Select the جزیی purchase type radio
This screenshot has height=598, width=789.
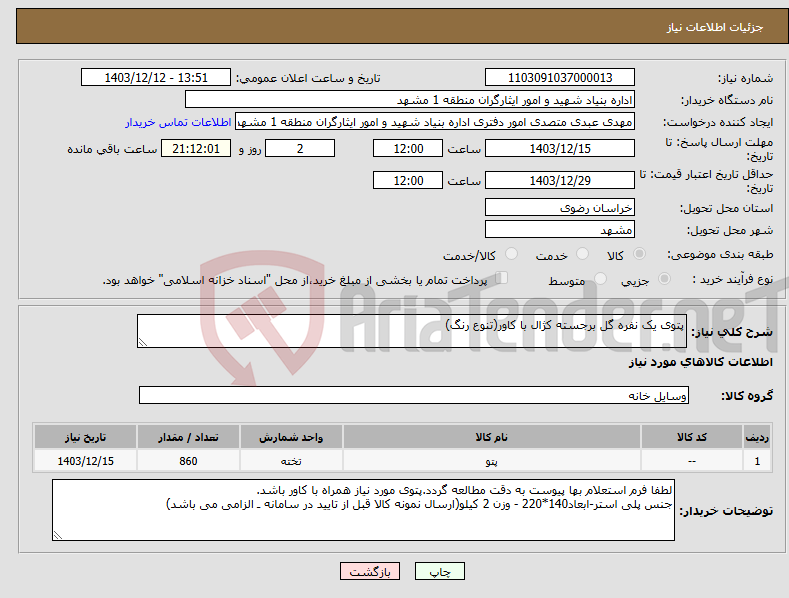coord(664,278)
